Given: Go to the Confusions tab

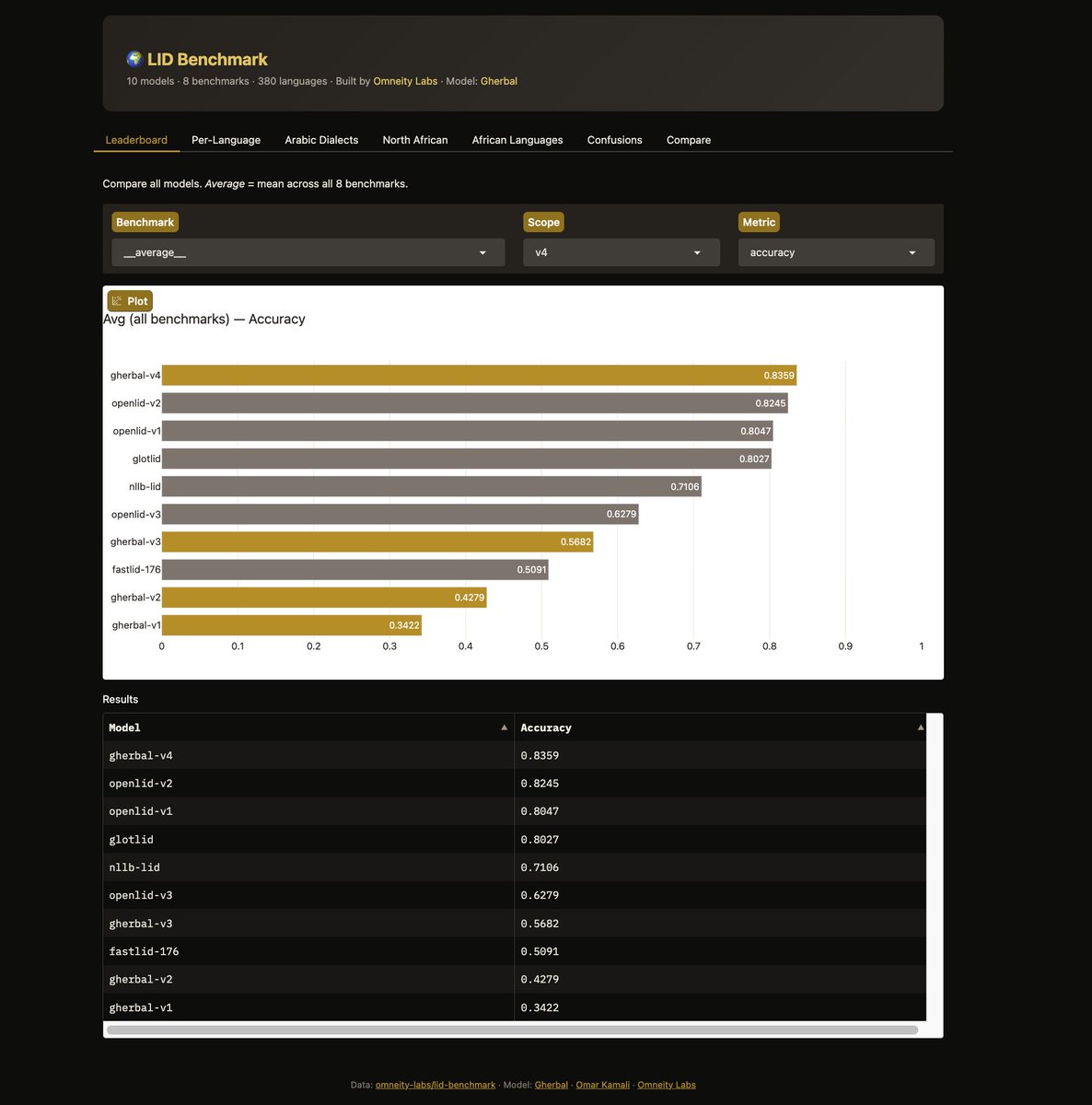Looking at the screenshot, I should [615, 140].
